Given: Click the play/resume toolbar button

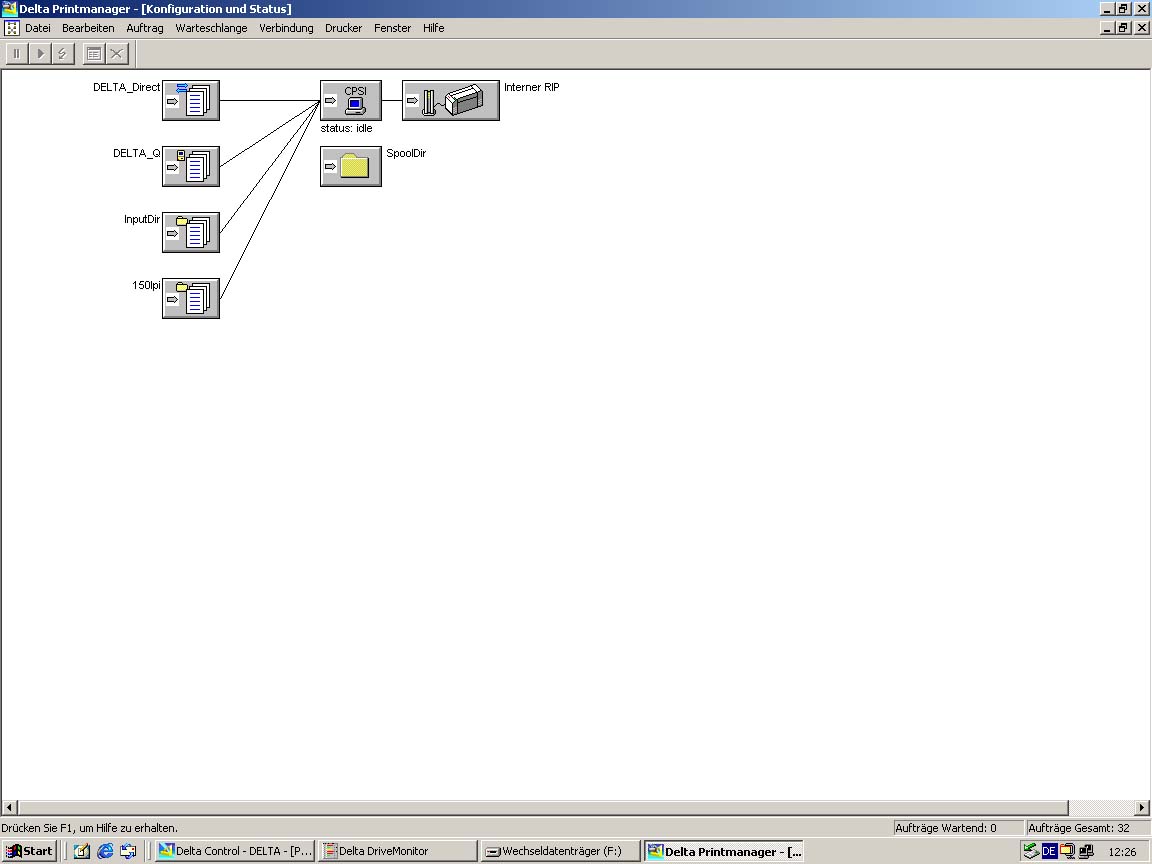Looking at the screenshot, I should (x=40, y=54).
